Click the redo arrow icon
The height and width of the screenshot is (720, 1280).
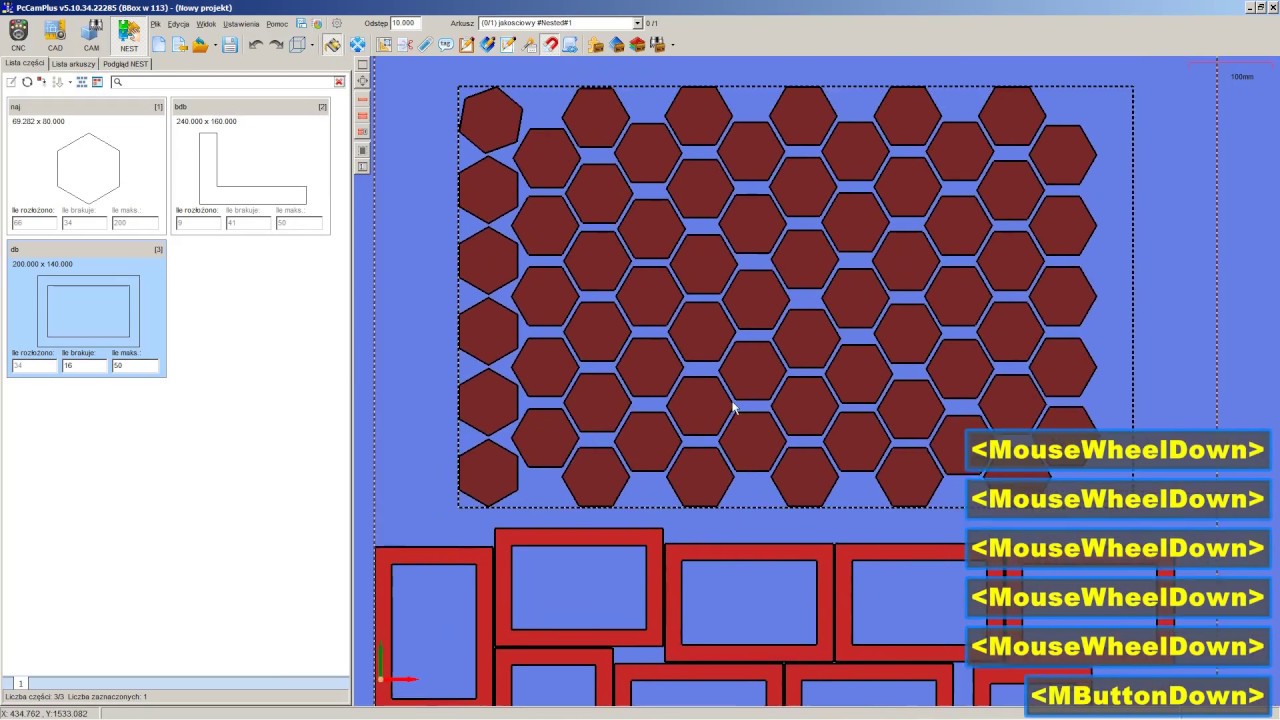(x=276, y=45)
